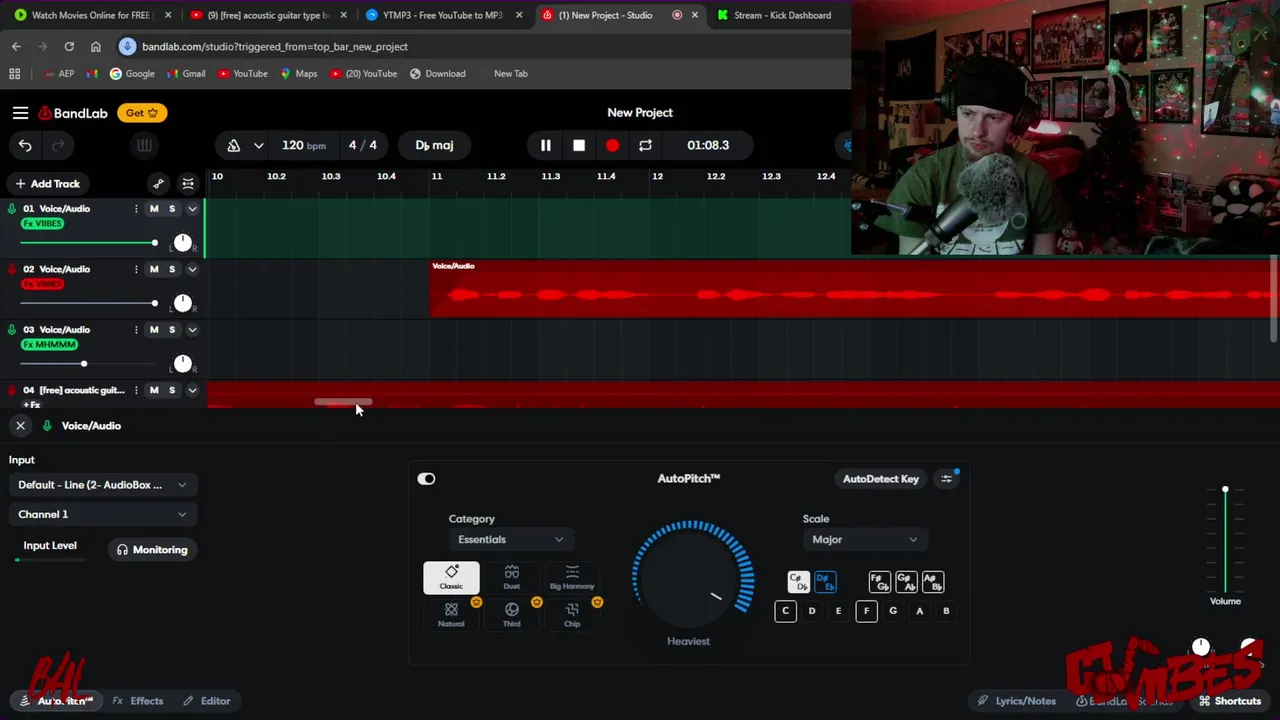Switch to the Effects tab
The height and width of the screenshot is (720, 1280).
[138, 701]
